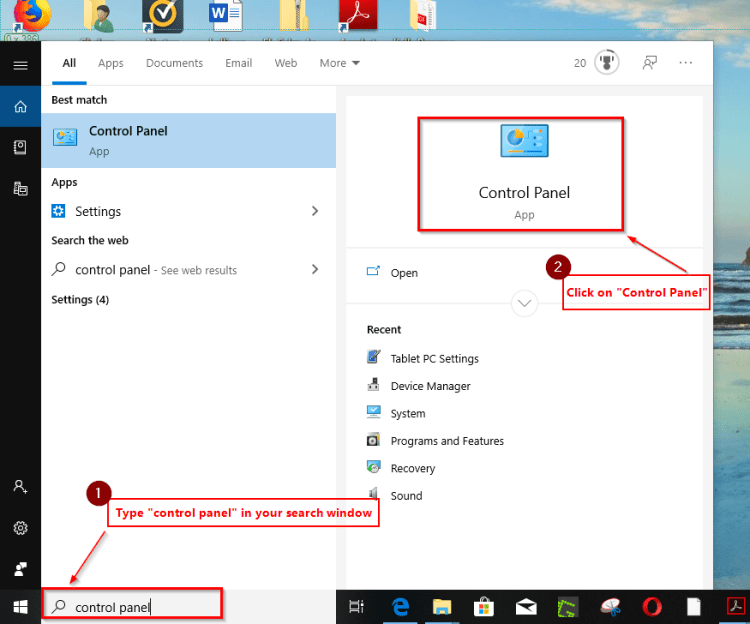
Task: Open Device Manager from the Recent list
Action: coord(430,386)
